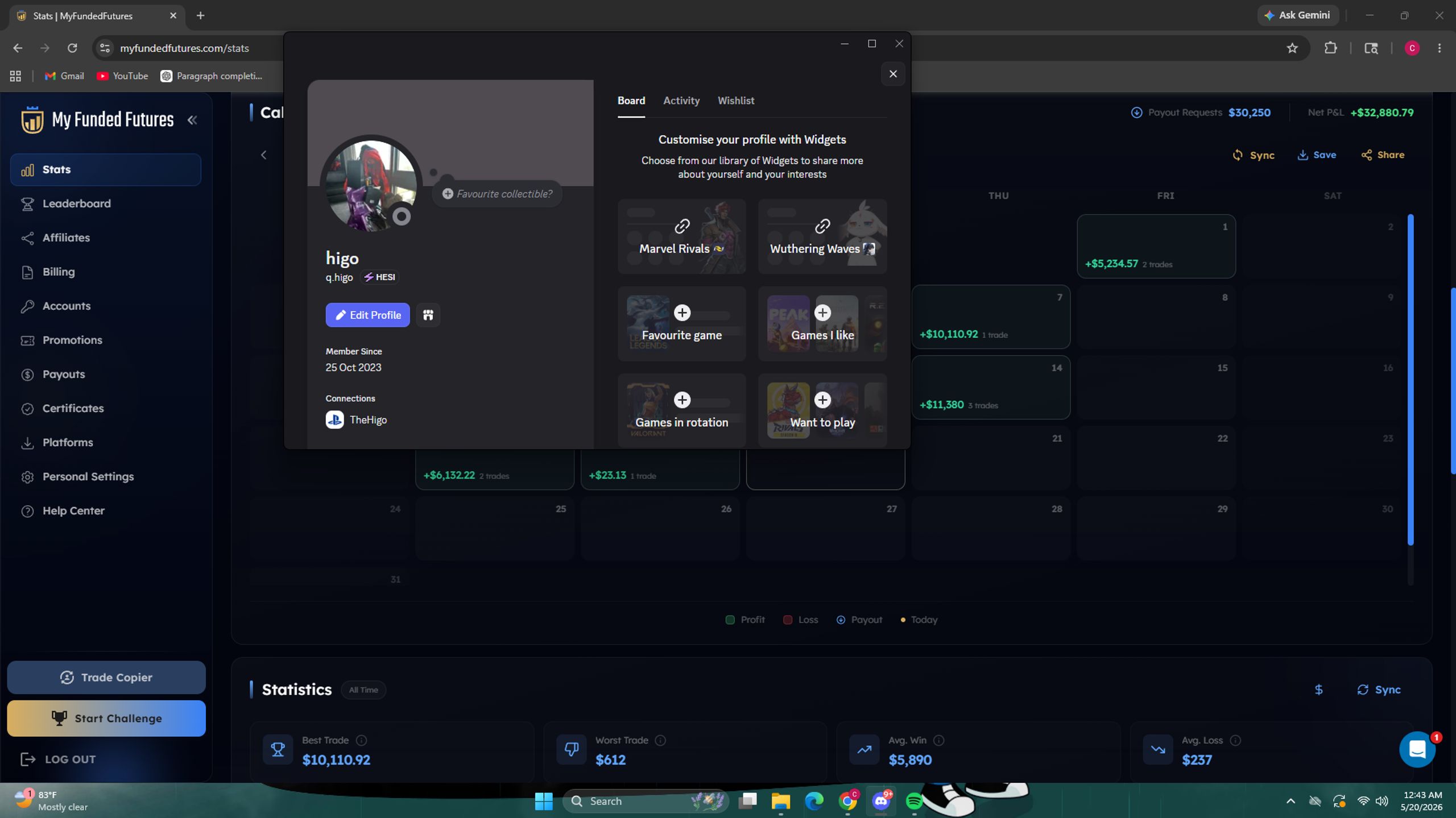Click the Help Center question icon

point(27,511)
